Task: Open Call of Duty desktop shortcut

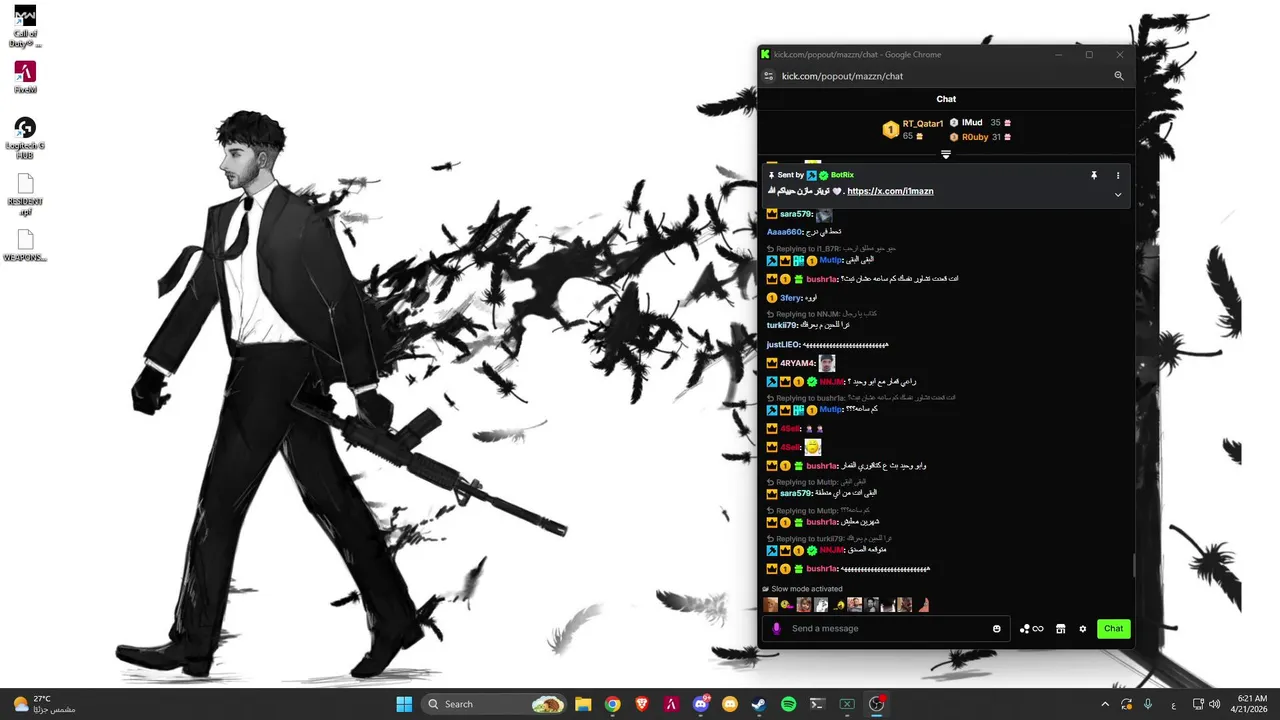Action: click(x=25, y=27)
